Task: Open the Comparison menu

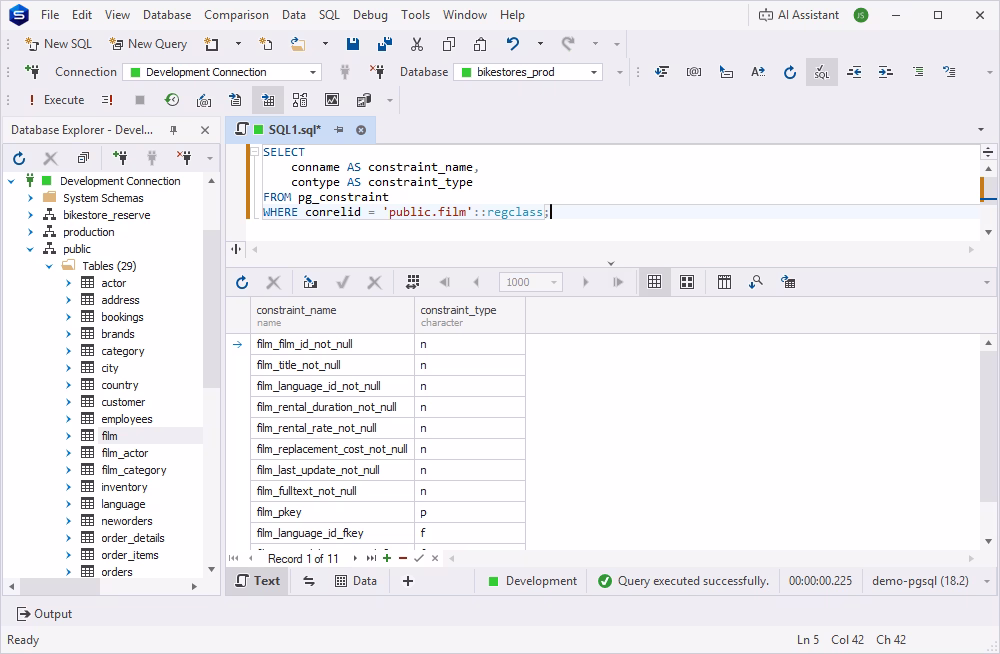Action: [236, 15]
